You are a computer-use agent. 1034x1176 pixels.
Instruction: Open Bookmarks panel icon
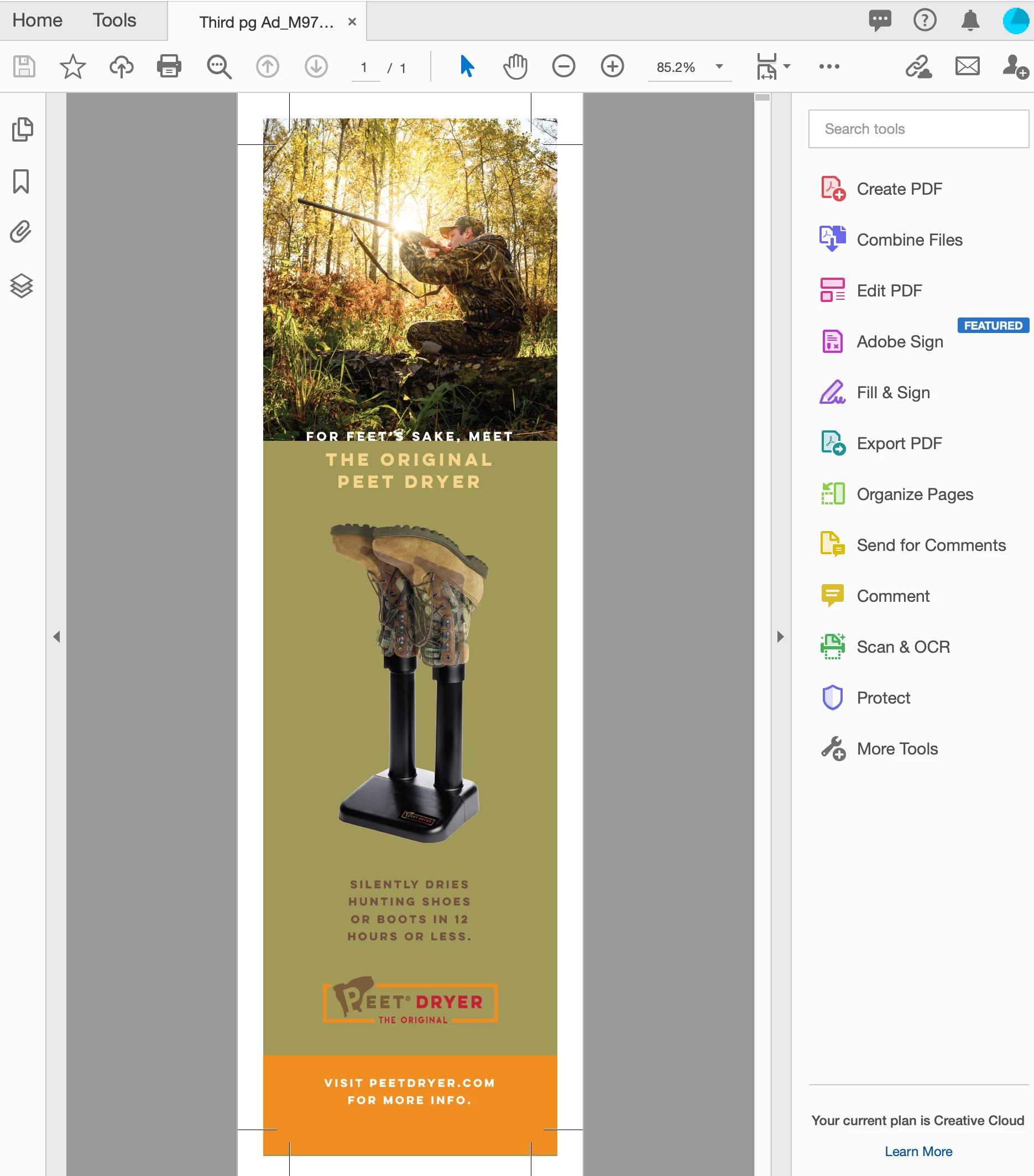coord(21,182)
